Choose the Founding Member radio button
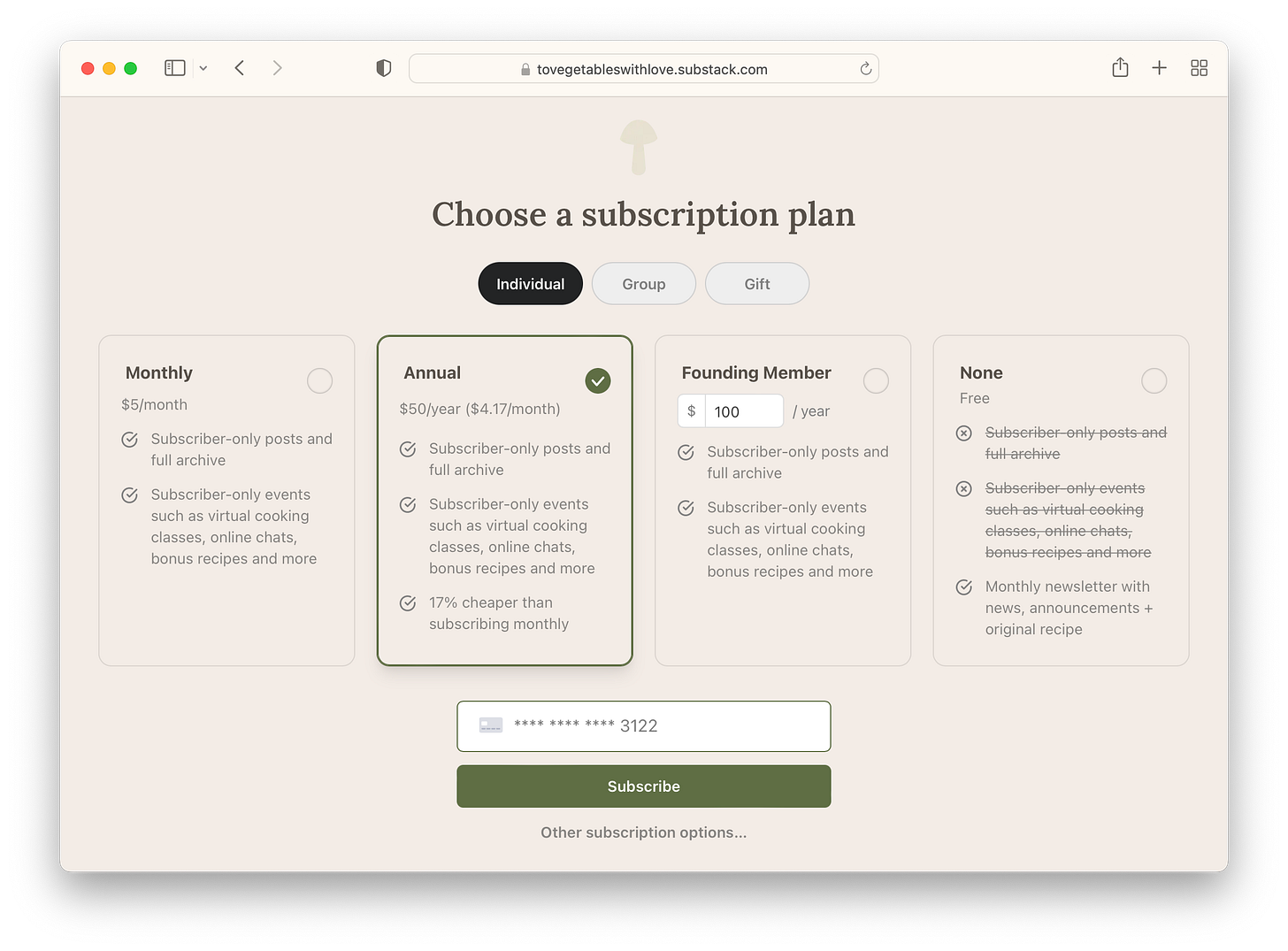This screenshot has height=951, width=1288. [x=876, y=381]
